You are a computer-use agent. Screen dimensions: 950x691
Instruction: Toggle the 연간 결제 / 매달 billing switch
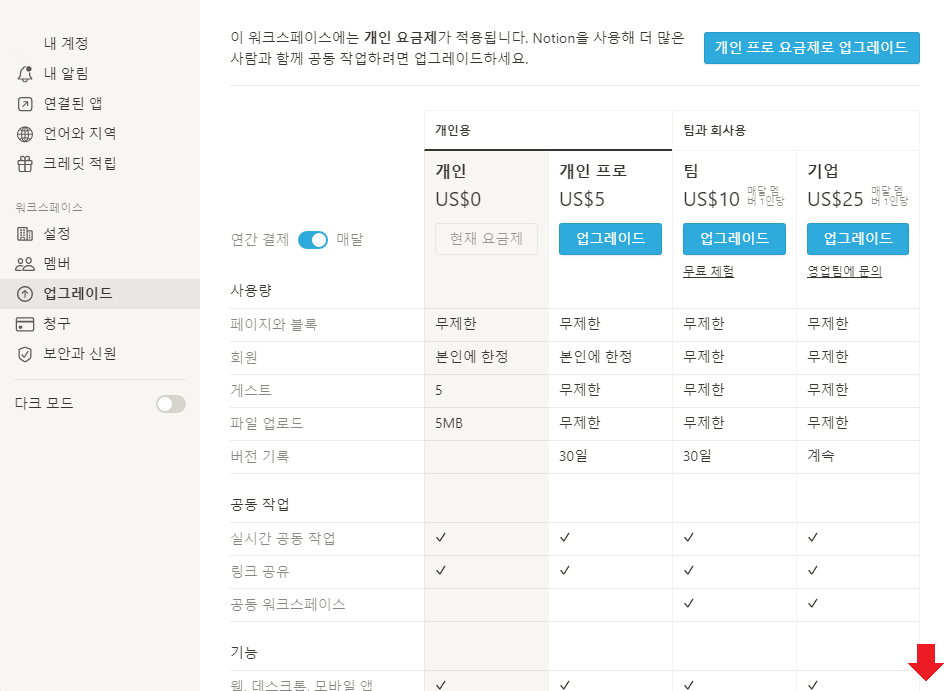coord(313,240)
